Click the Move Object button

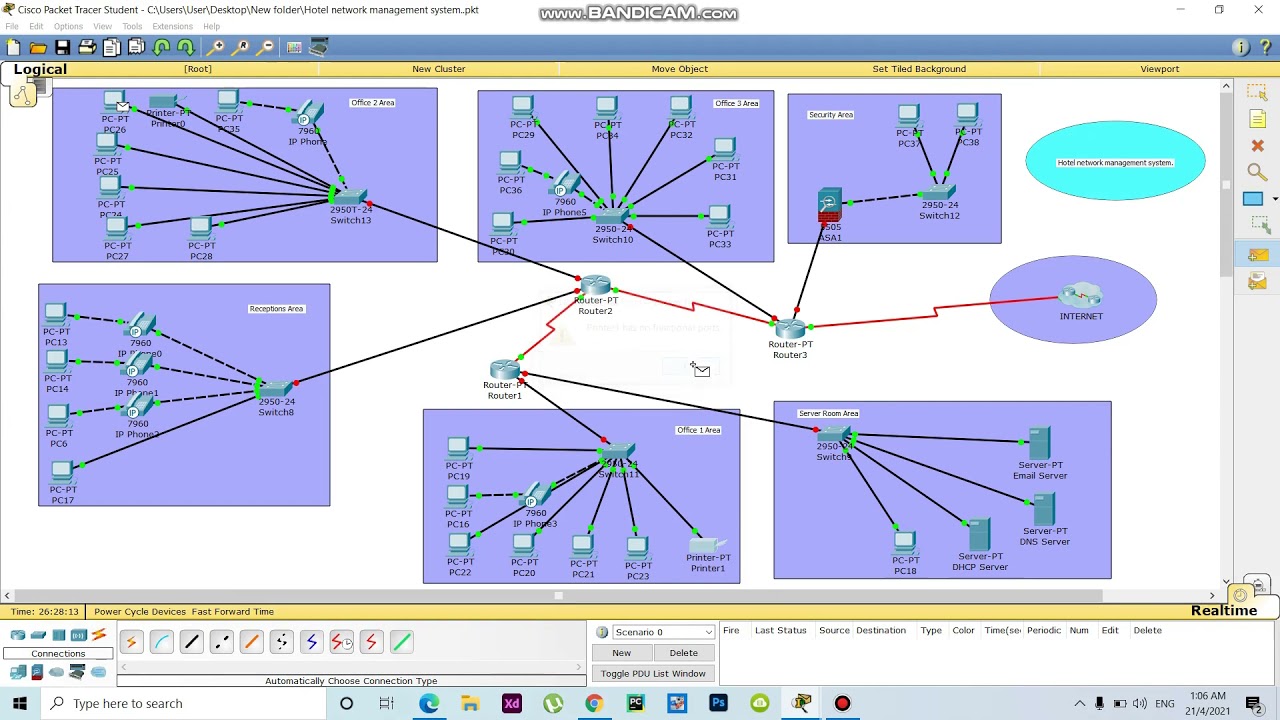point(679,69)
